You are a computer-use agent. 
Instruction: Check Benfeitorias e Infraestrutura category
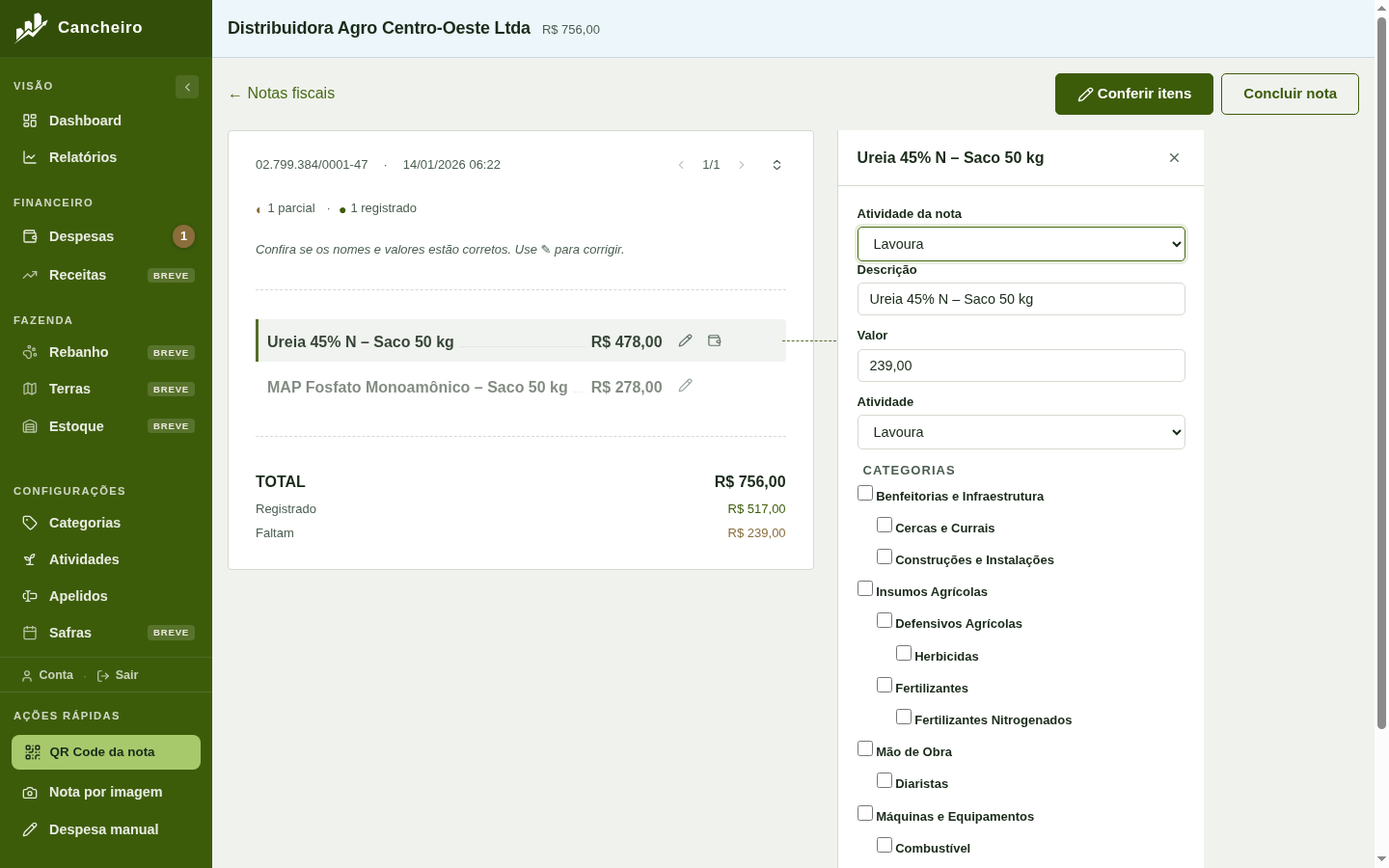pyautogui.click(x=865, y=493)
